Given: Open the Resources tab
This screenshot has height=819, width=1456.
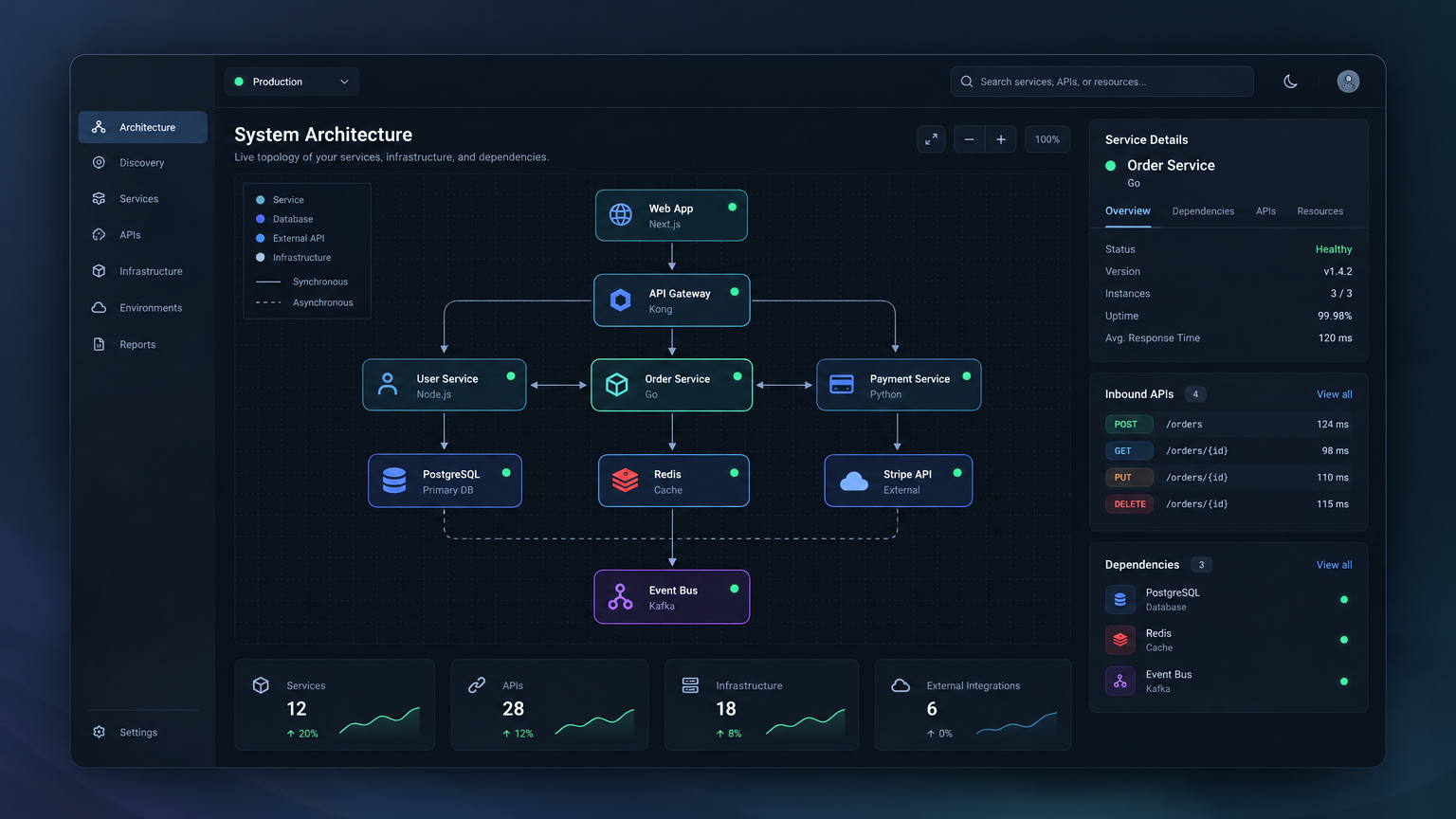Looking at the screenshot, I should pyautogui.click(x=1319, y=211).
